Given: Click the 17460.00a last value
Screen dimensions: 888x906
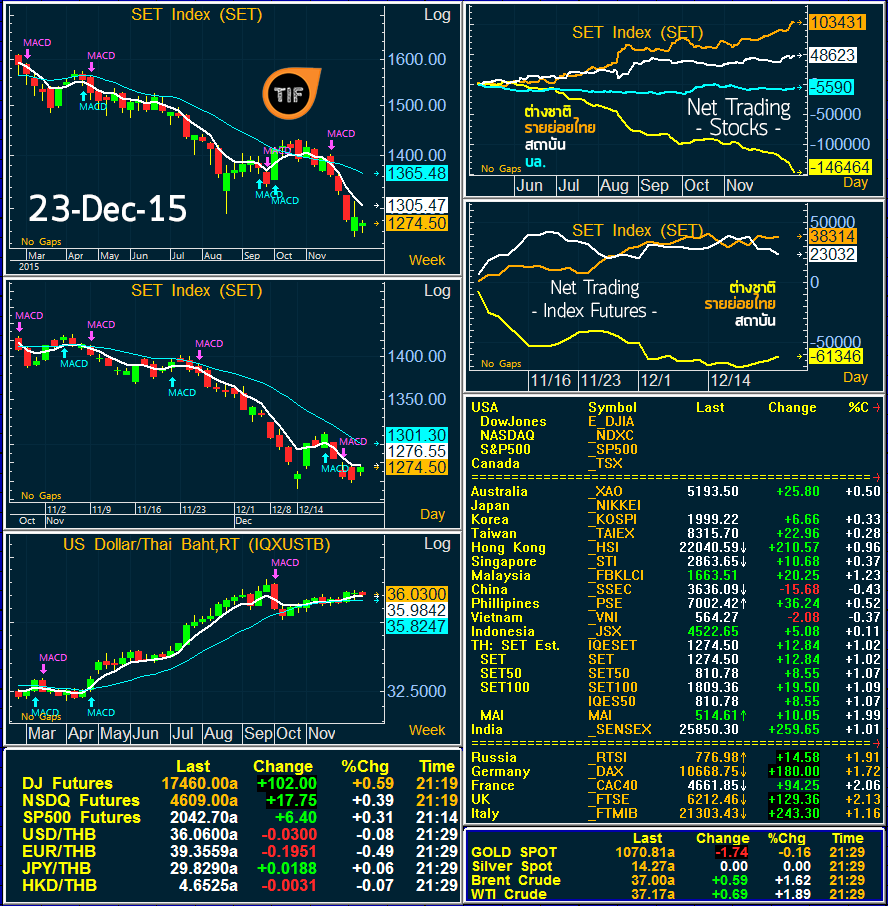Looking at the screenshot, I should (200, 784).
